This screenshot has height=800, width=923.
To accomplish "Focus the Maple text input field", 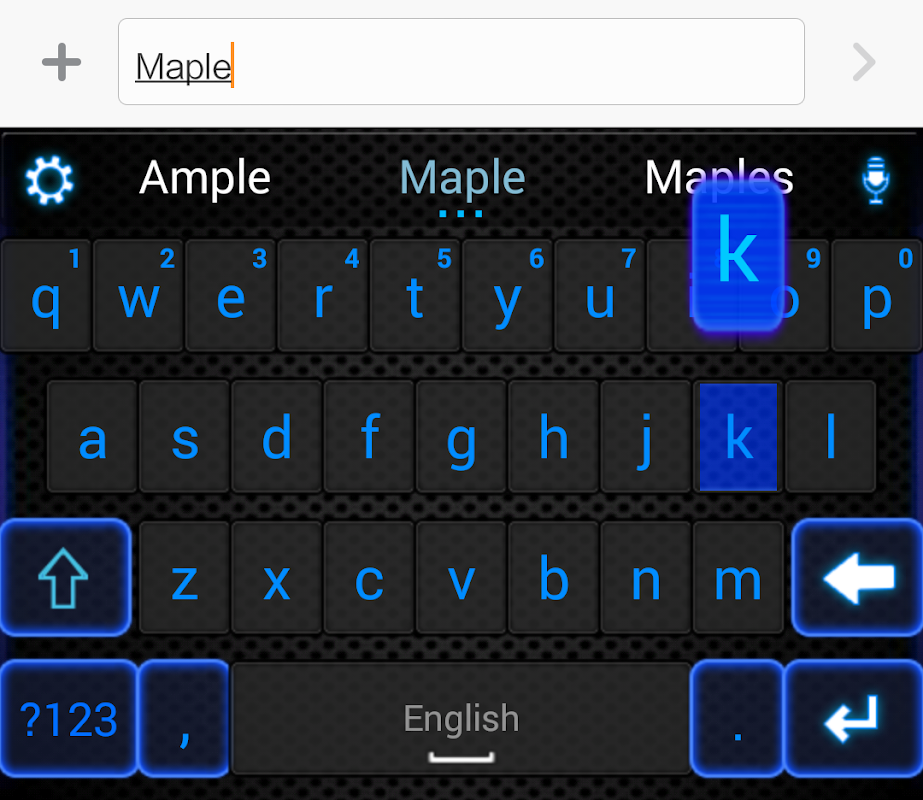I will point(461,62).
